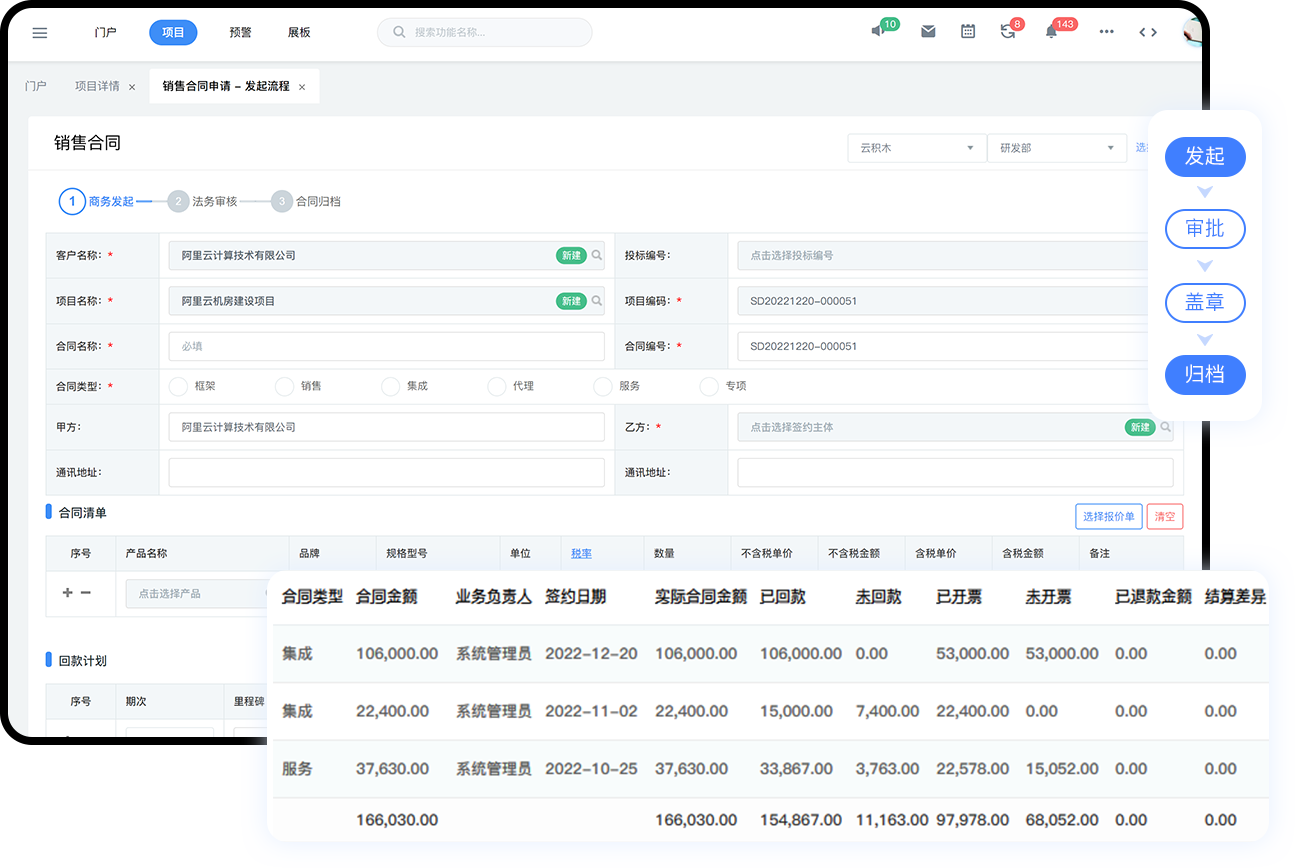Select the 框架 contract type radio
This screenshot has height=868, width=1295.
[179, 386]
